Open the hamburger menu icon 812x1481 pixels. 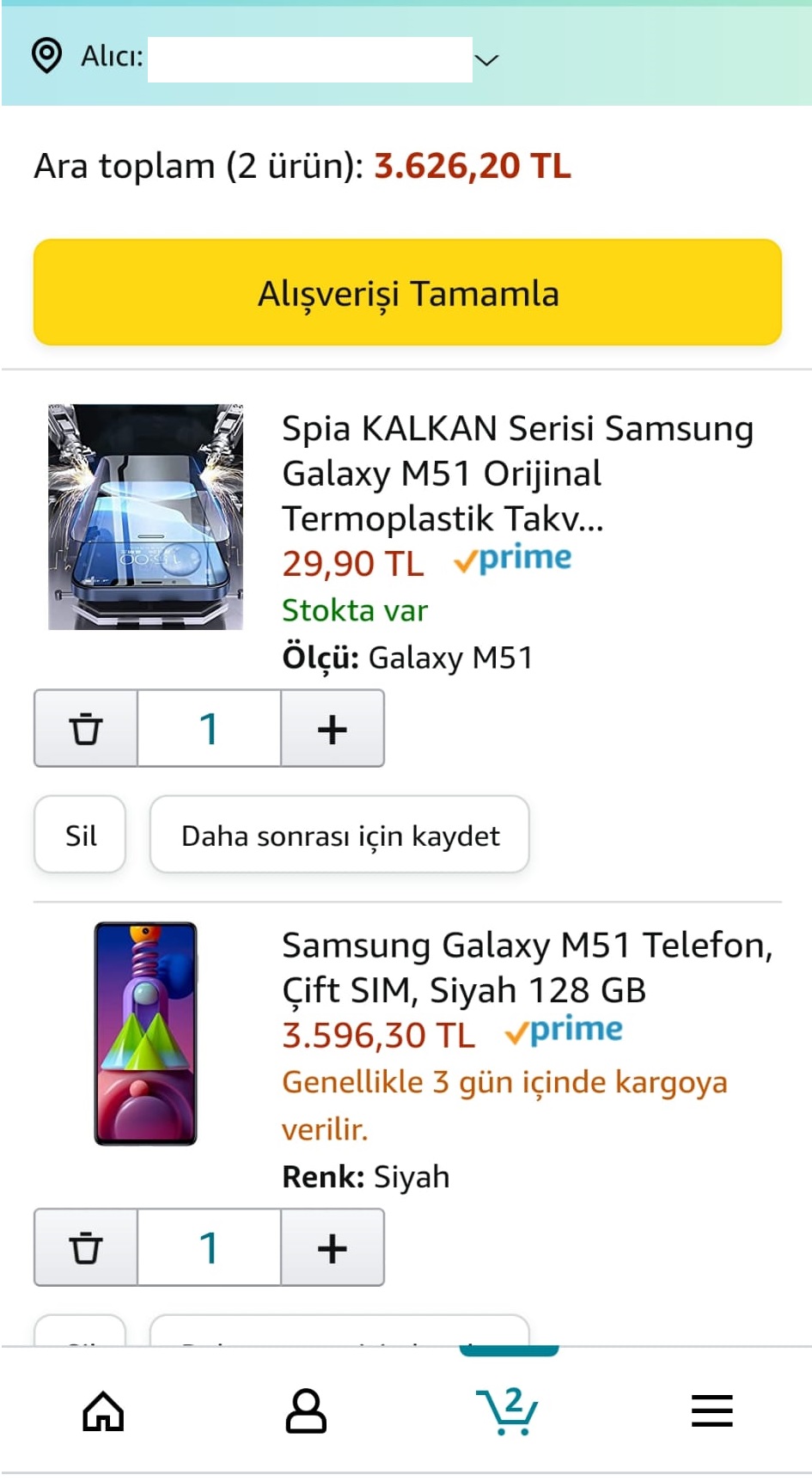coord(711,1411)
